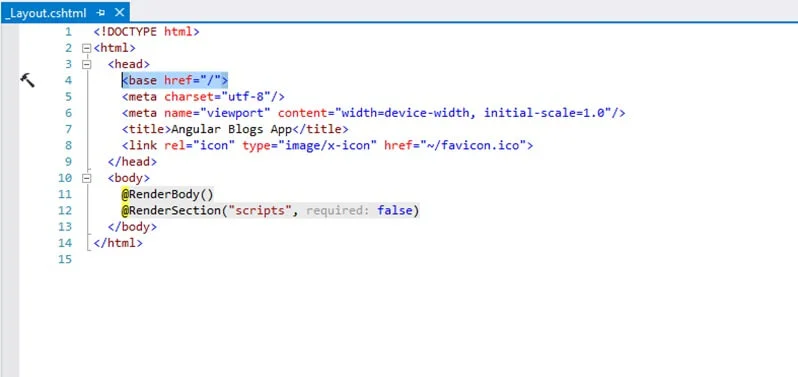Screen dimensions: 798x377
Task: Click the false keyword value
Action: tap(395, 211)
